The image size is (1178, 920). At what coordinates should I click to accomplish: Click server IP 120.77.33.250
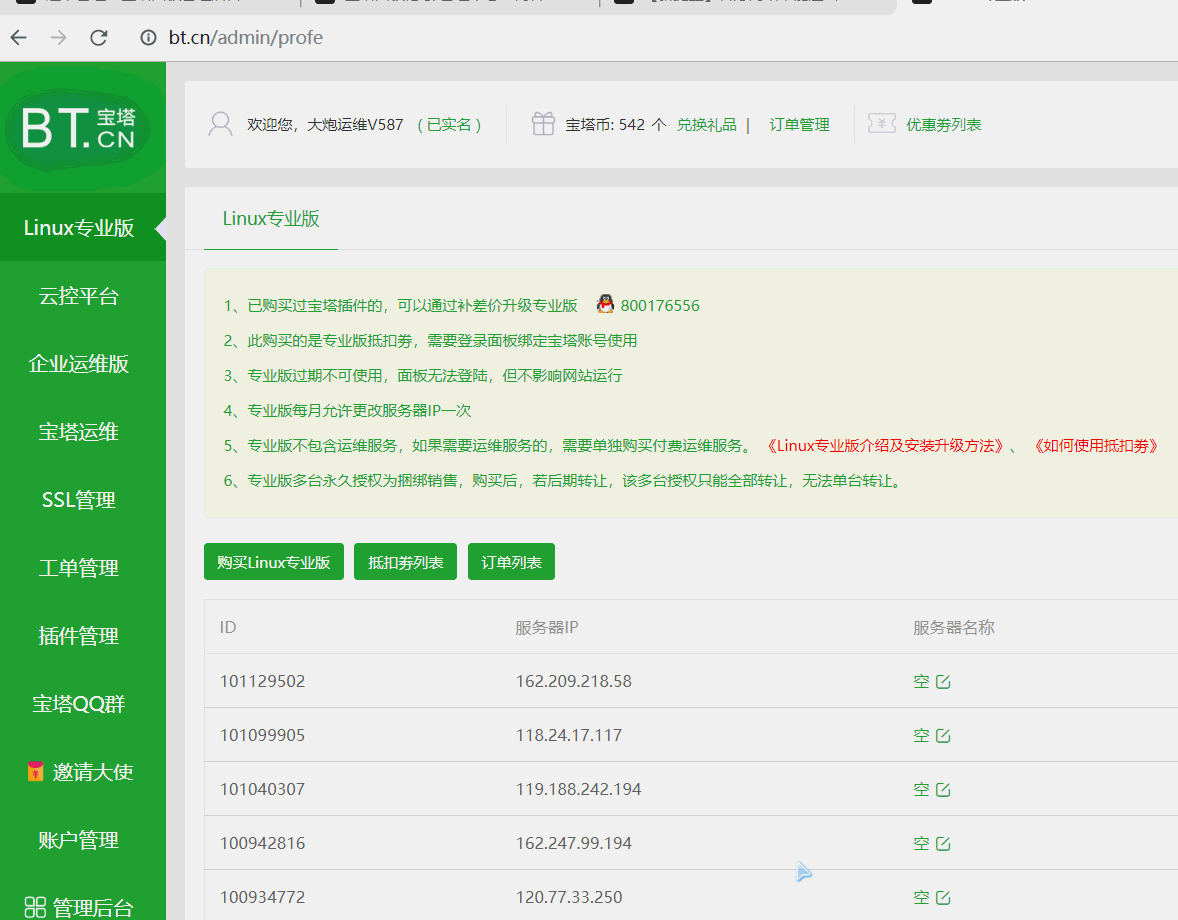(x=569, y=897)
